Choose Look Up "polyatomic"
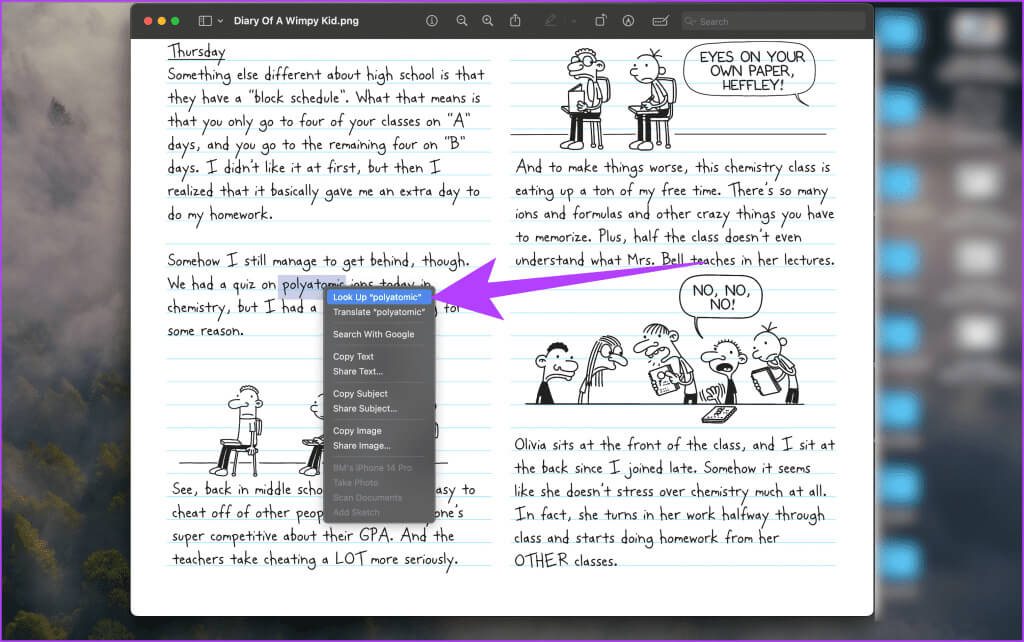The height and width of the screenshot is (642, 1024). pyautogui.click(x=379, y=297)
